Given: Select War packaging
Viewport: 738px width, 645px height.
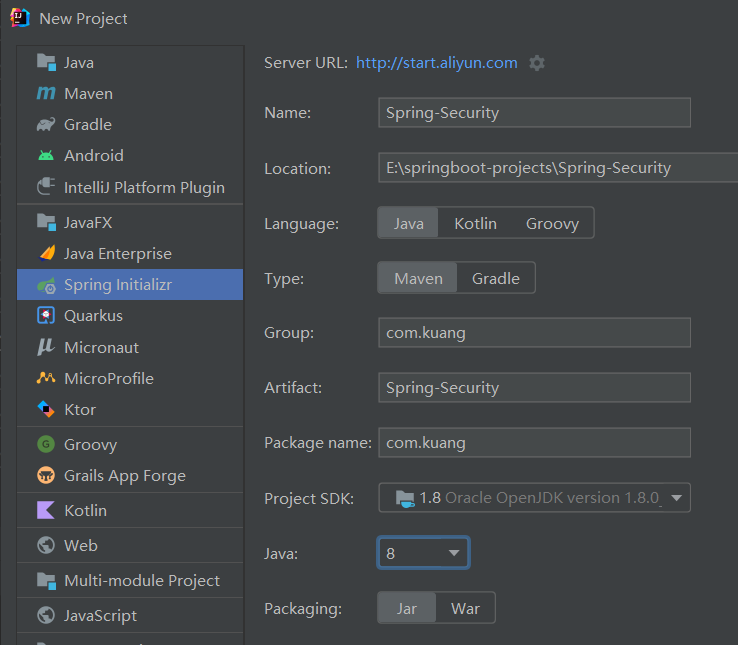Looking at the screenshot, I should pos(465,608).
